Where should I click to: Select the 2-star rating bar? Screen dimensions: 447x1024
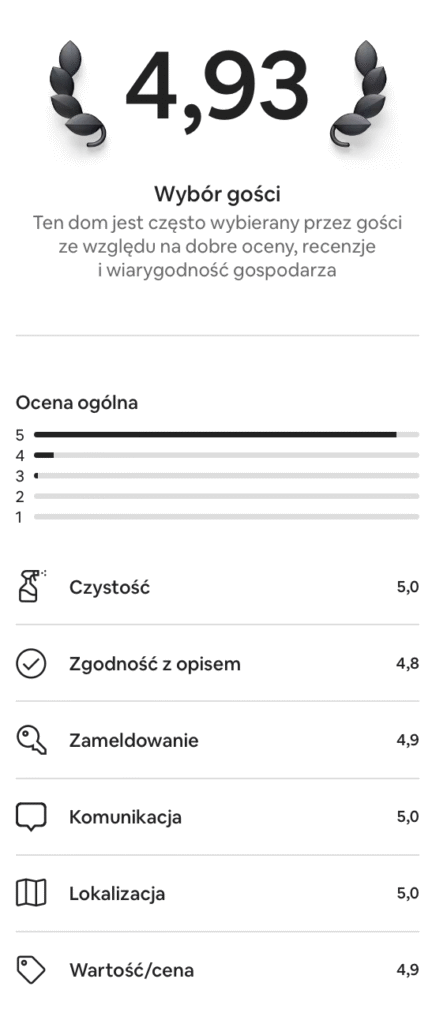click(227, 496)
